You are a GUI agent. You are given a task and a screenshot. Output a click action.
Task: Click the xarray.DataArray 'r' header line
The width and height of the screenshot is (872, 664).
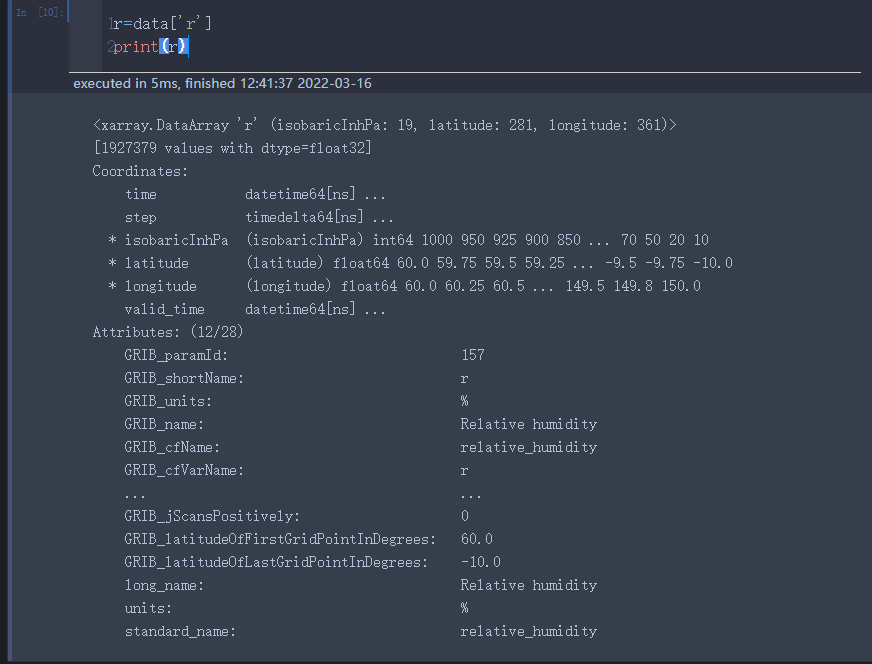coord(385,125)
